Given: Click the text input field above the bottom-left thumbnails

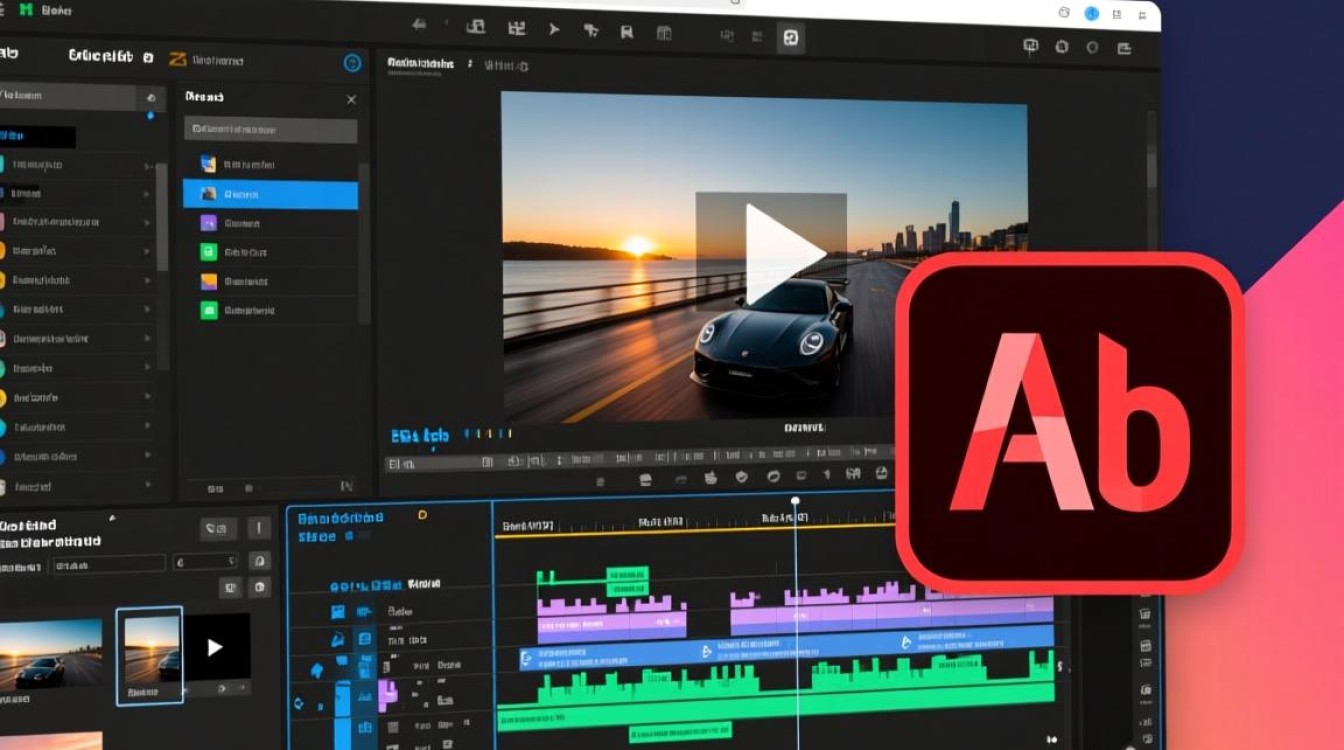Looking at the screenshot, I should pyautogui.click(x=107, y=564).
